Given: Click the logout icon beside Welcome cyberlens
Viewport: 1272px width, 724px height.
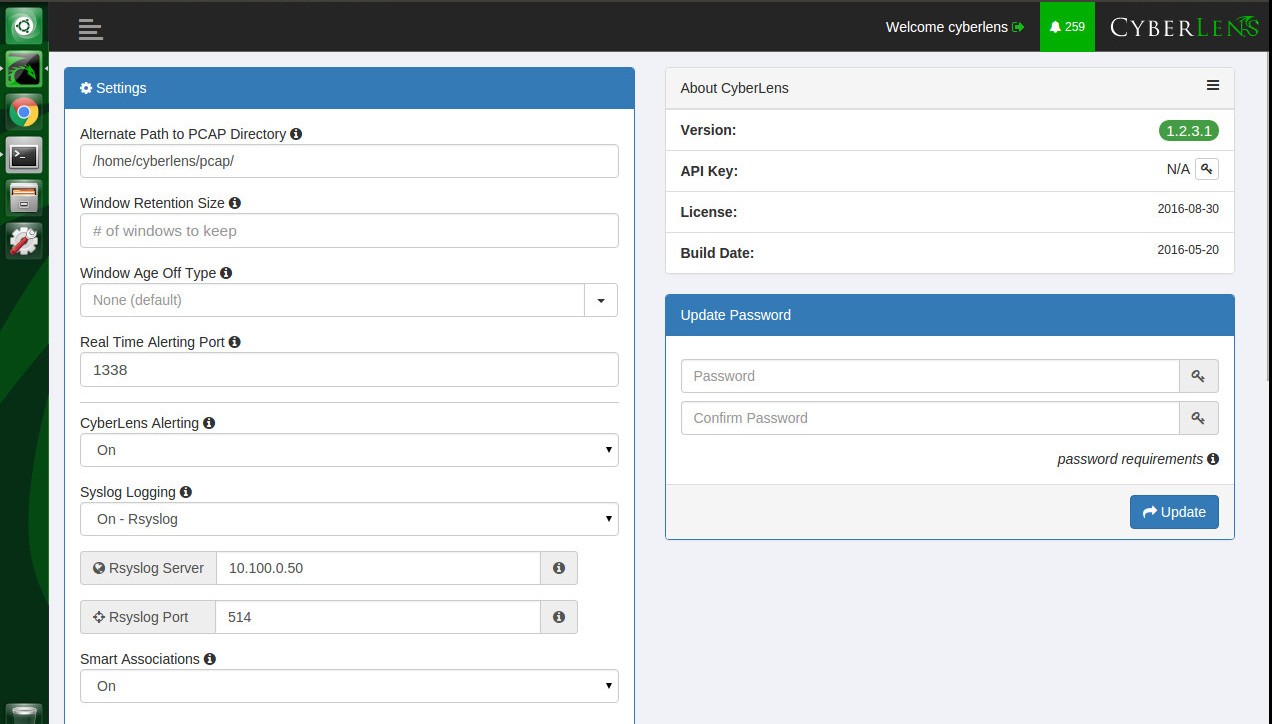Looking at the screenshot, I should pos(1018,27).
